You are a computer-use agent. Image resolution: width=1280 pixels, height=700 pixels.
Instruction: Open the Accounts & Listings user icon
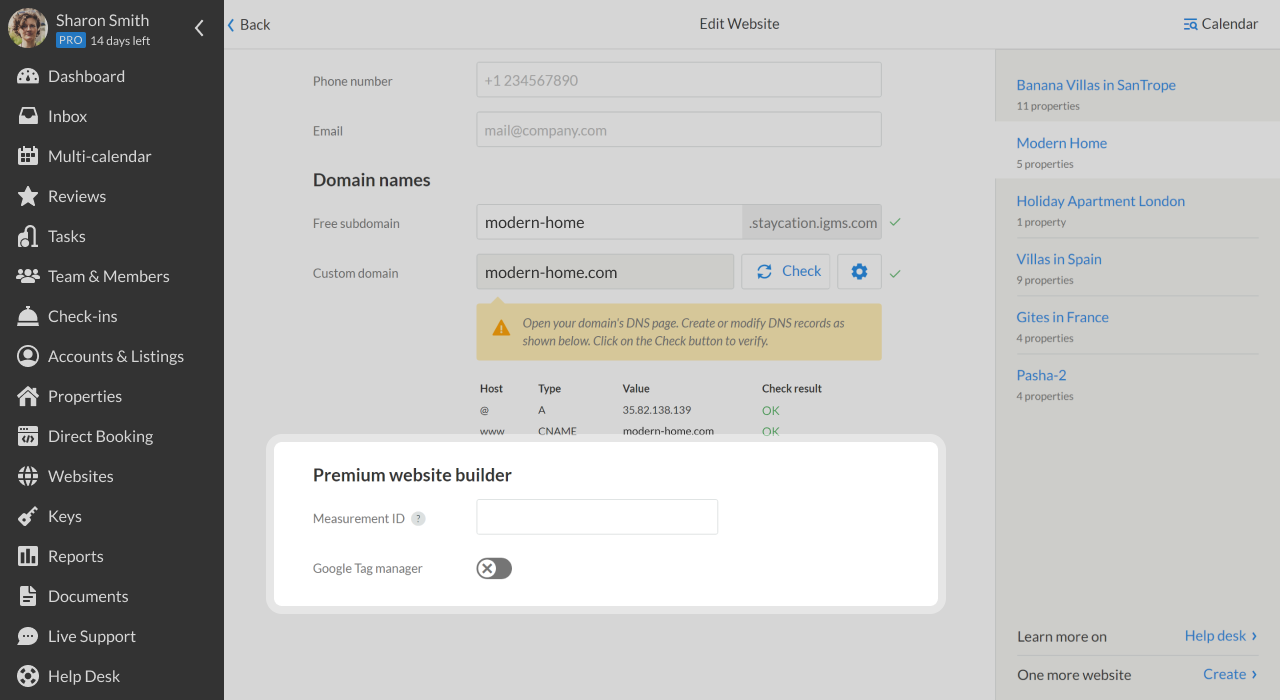click(x=28, y=356)
